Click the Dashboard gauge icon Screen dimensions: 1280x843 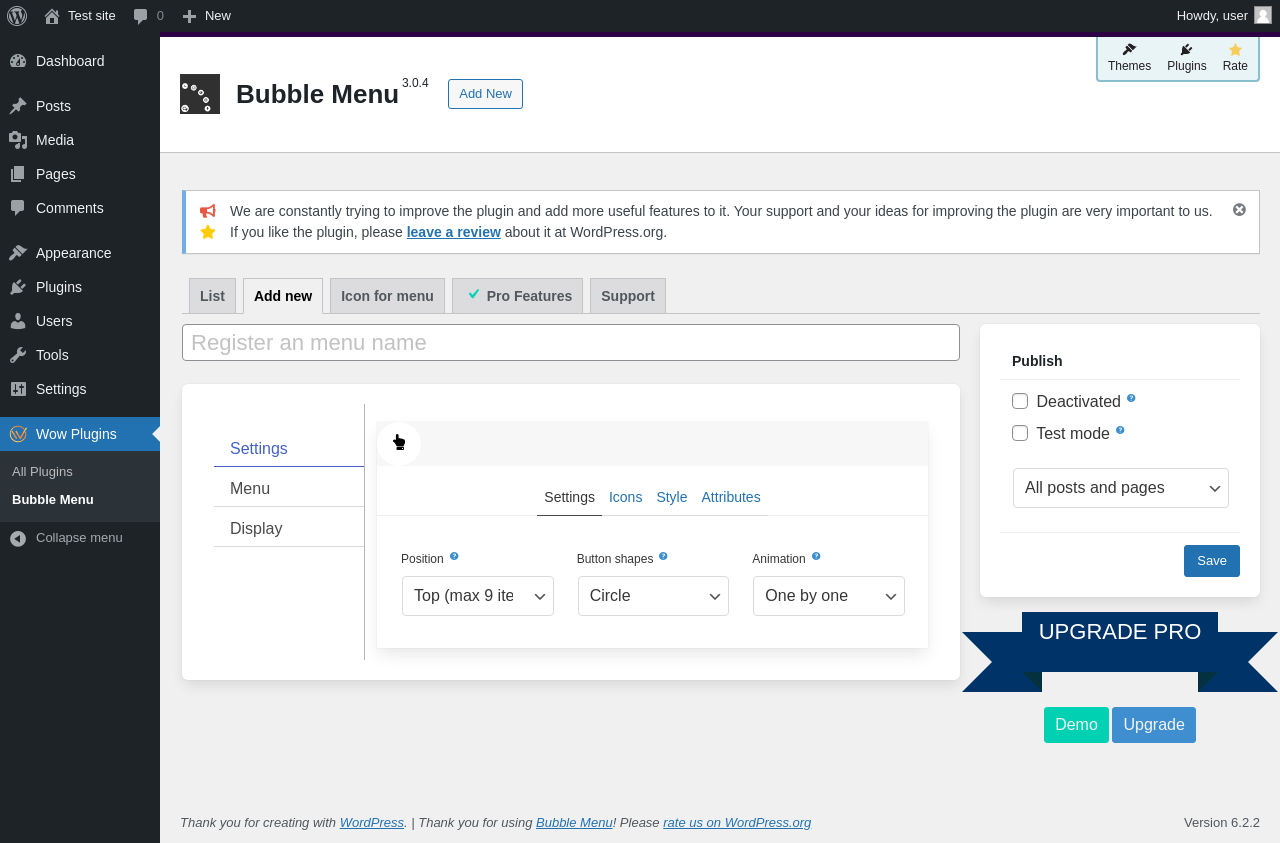click(x=18, y=61)
